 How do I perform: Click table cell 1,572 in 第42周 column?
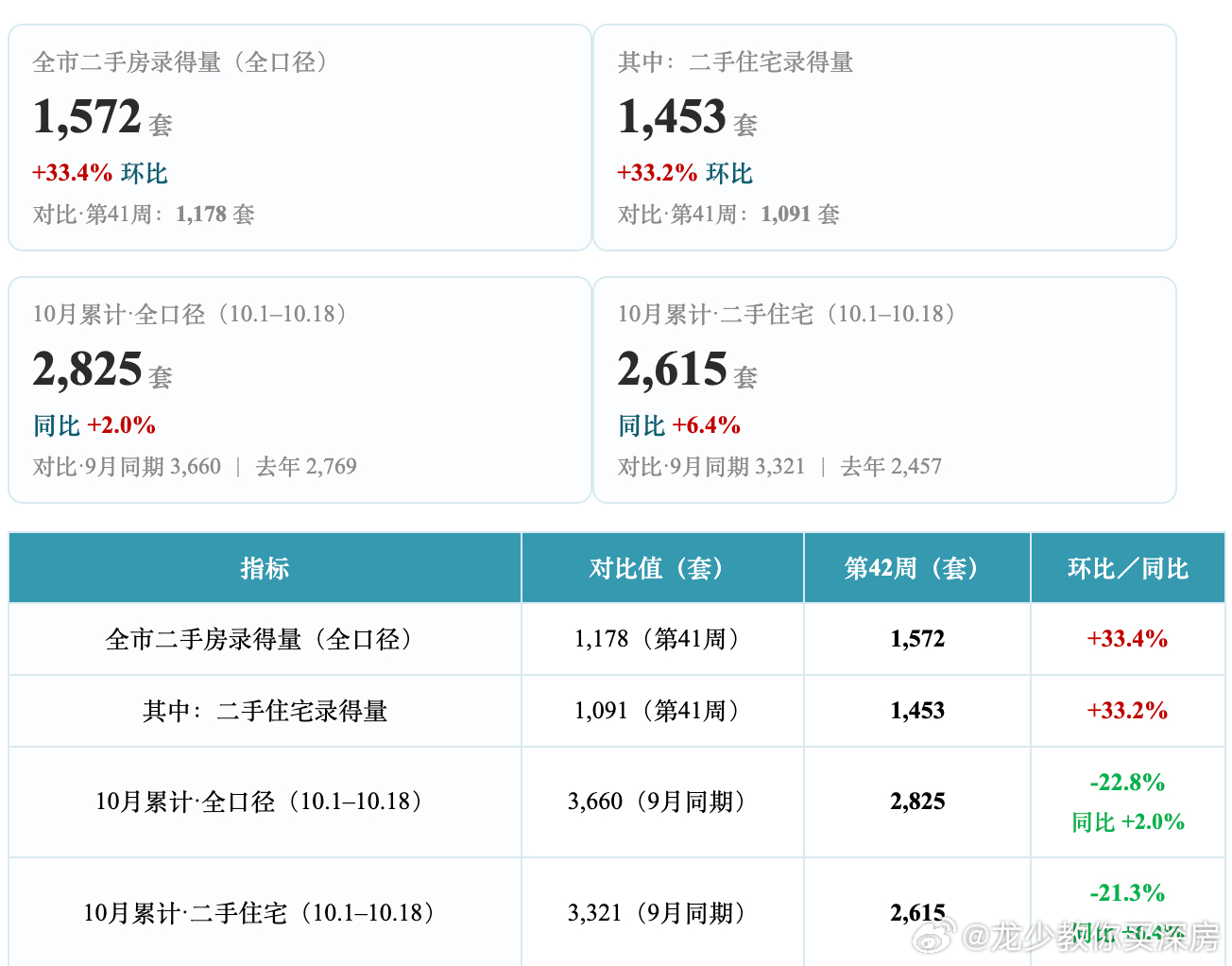pos(917,639)
